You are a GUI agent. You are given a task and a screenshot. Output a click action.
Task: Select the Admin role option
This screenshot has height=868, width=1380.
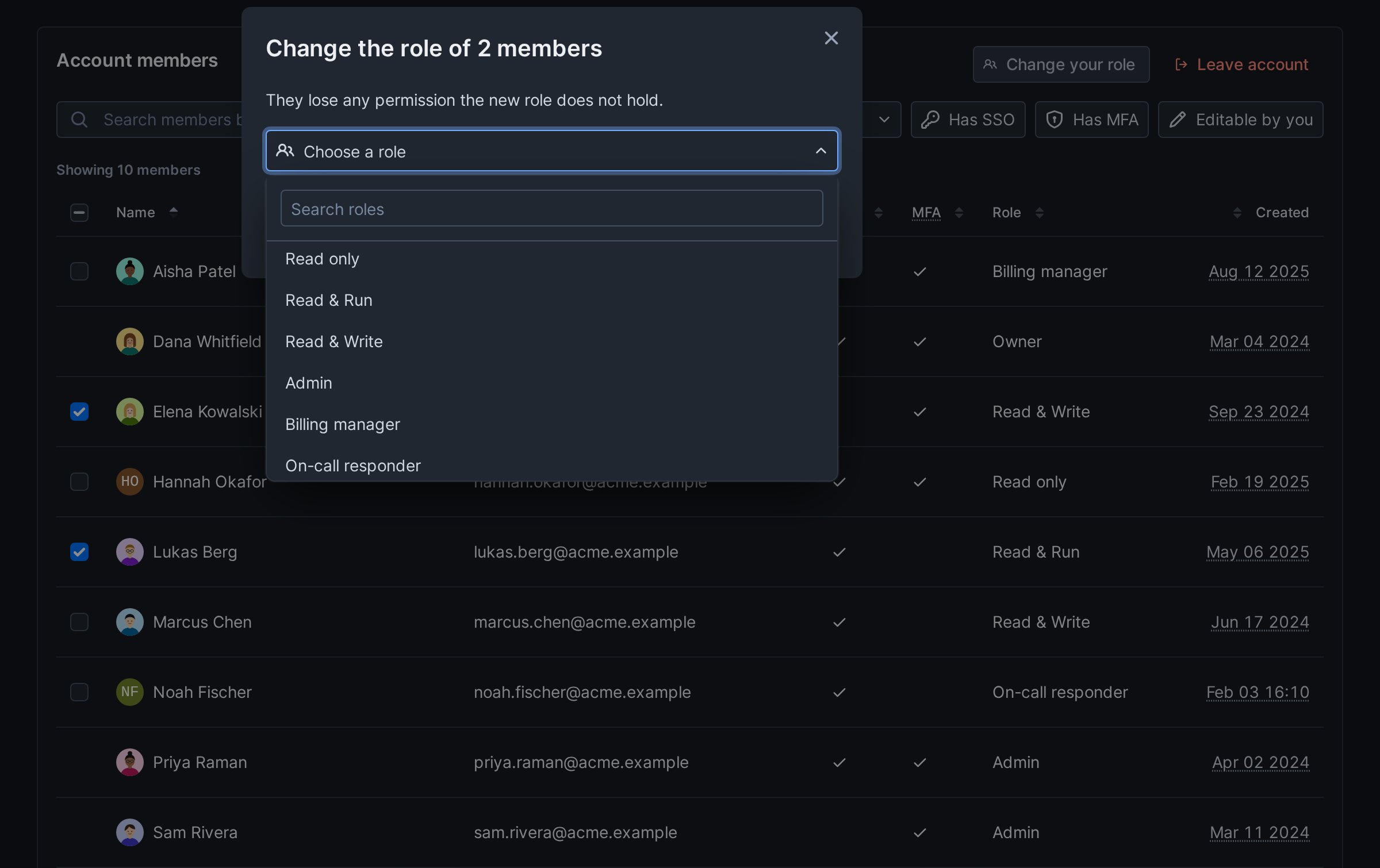pos(551,383)
